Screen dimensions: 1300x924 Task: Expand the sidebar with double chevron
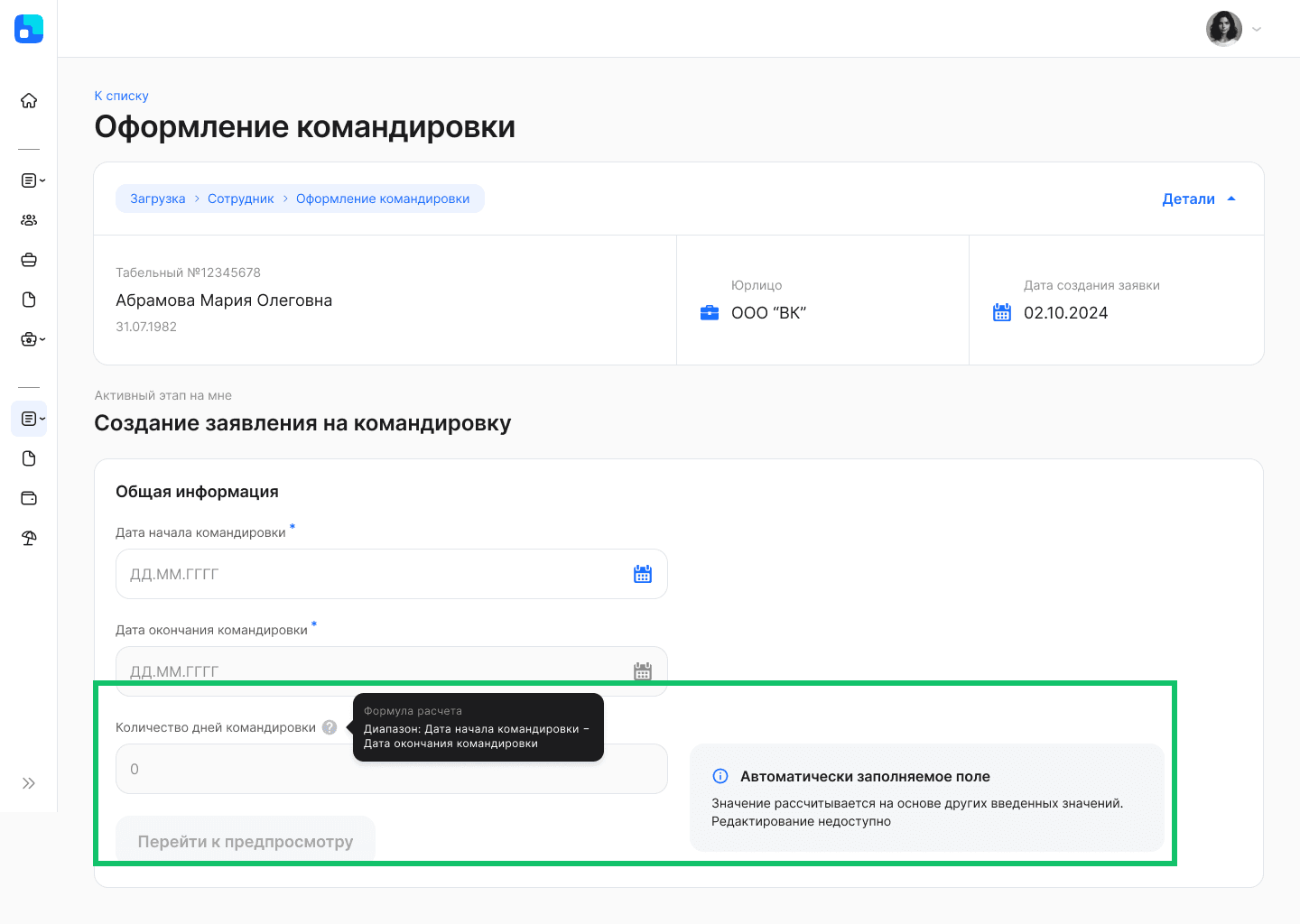pos(29,783)
